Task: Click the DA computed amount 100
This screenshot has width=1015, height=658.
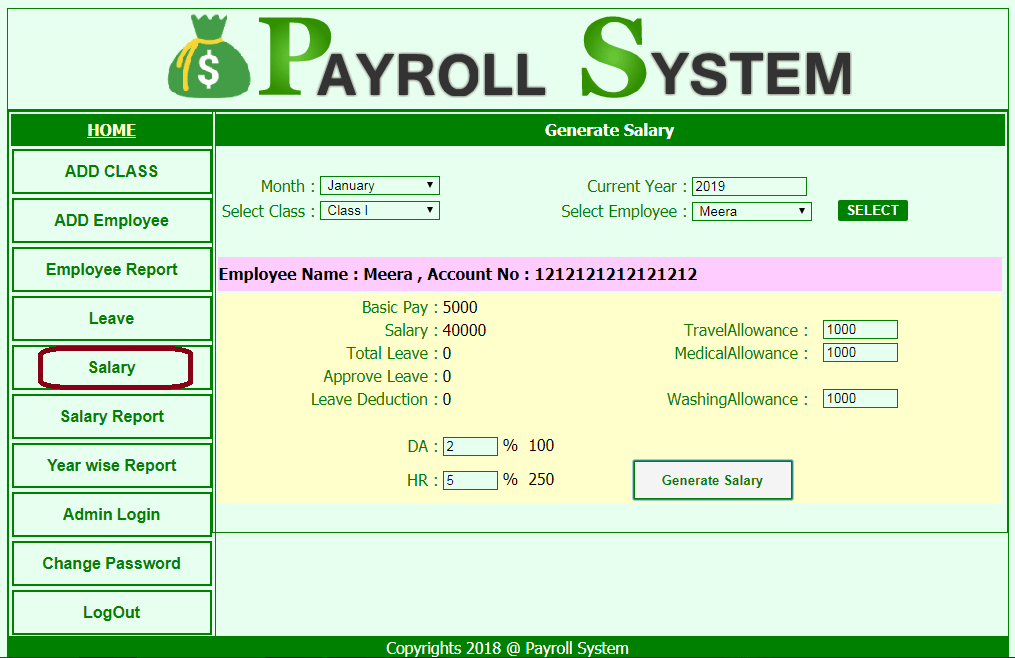Action: tap(541, 446)
